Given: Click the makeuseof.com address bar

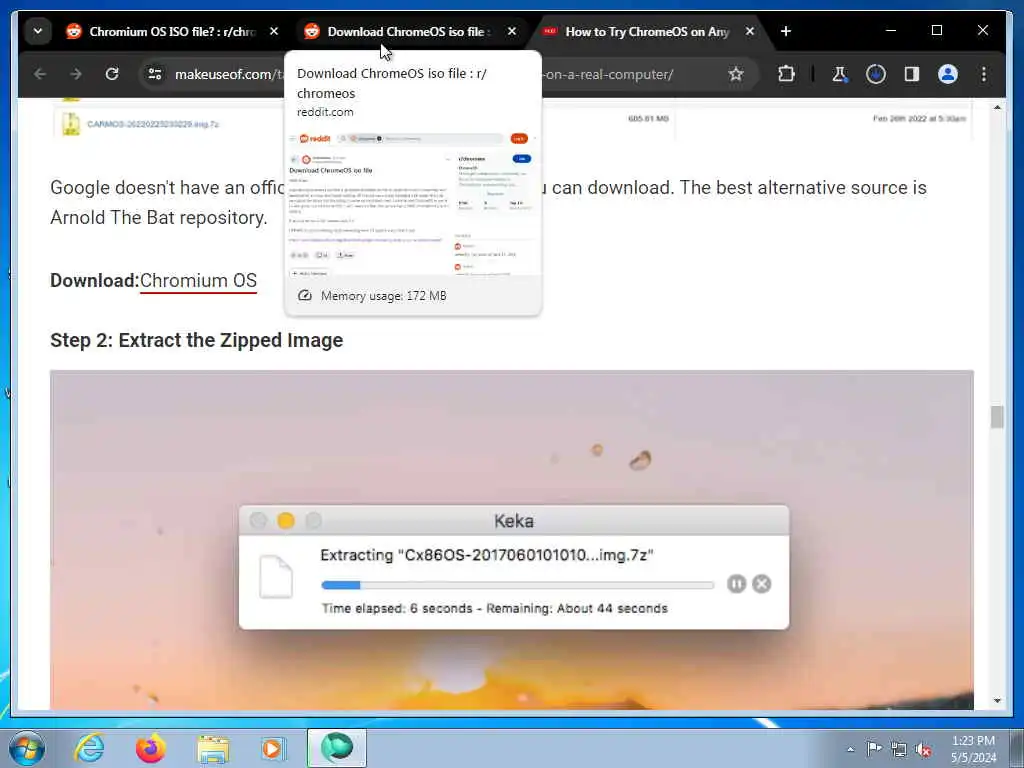Looking at the screenshot, I should tap(447, 74).
